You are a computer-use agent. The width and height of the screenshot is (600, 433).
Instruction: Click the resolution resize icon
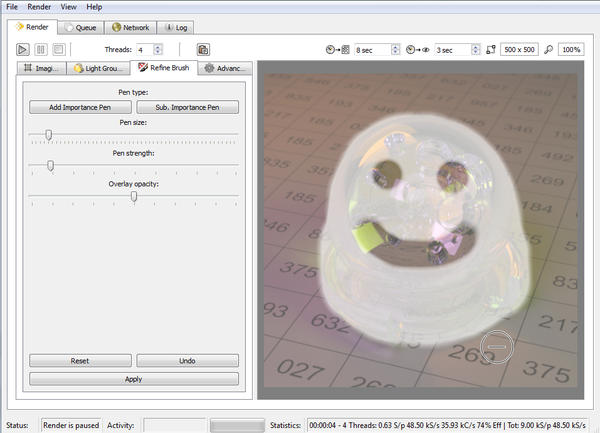coord(491,50)
